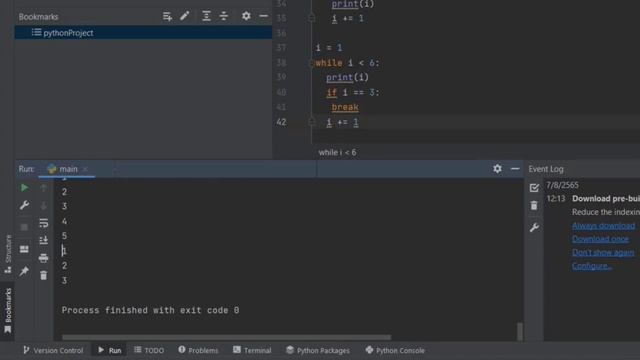Open the TODO tool window
Image resolution: width=640 pixels, height=360 pixels.
(x=149, y=350)
